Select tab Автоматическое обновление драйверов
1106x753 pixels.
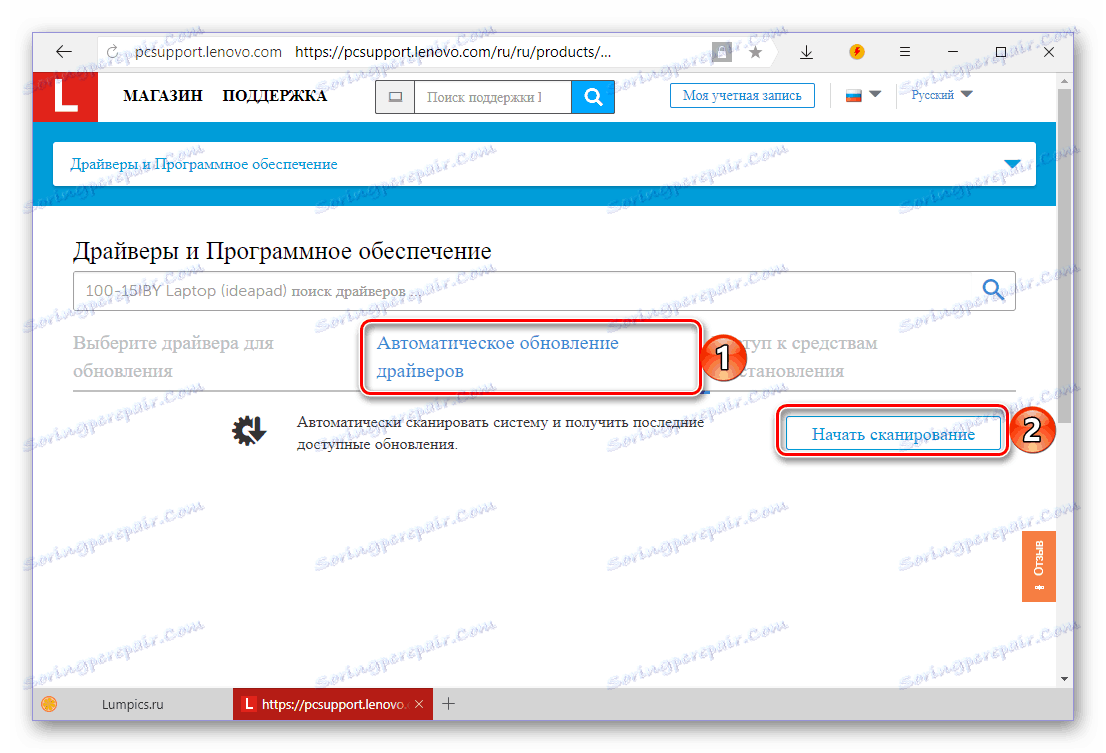click(x=497, y=357)
